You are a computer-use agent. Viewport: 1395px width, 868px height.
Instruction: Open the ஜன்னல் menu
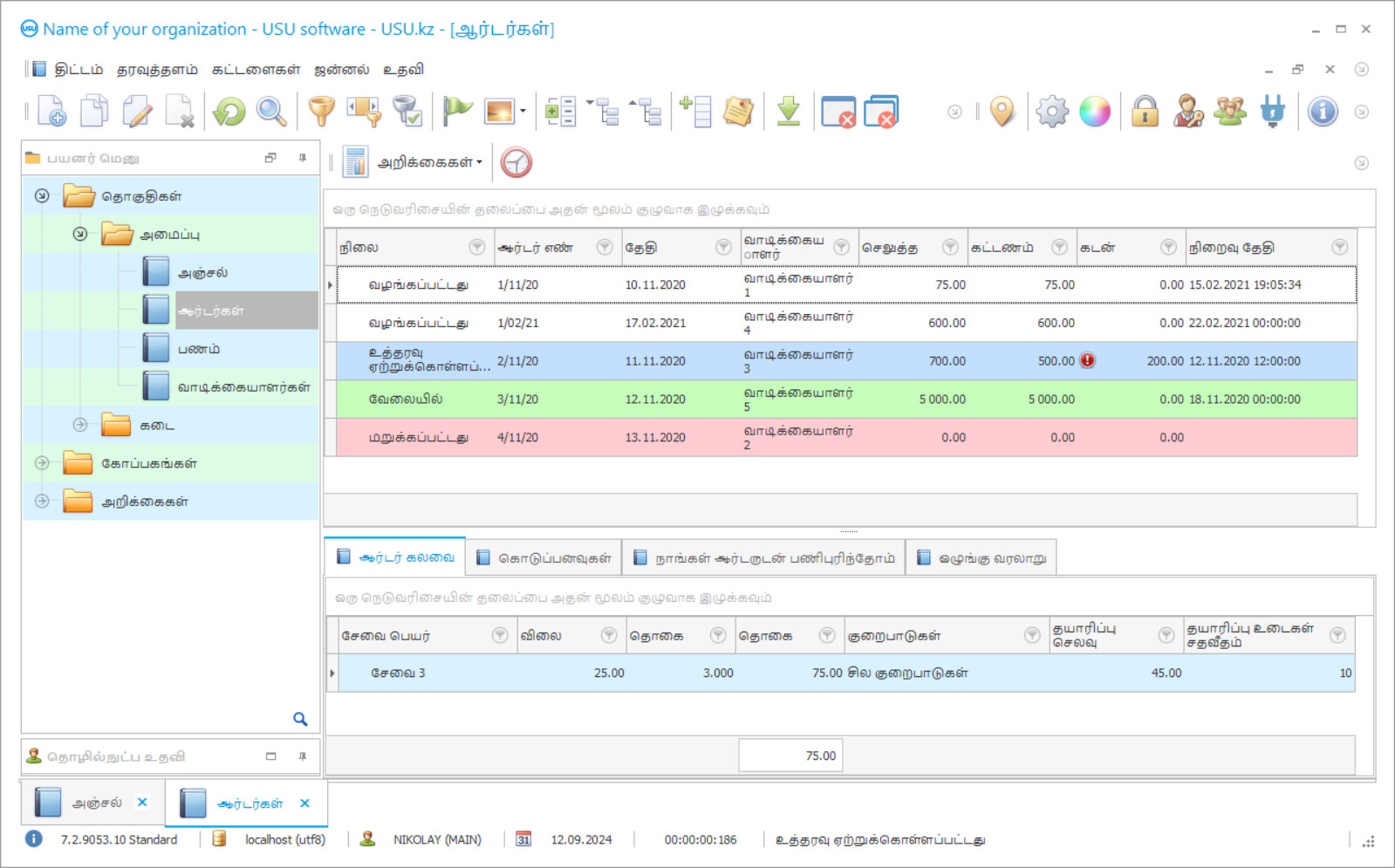click(341, 70)
